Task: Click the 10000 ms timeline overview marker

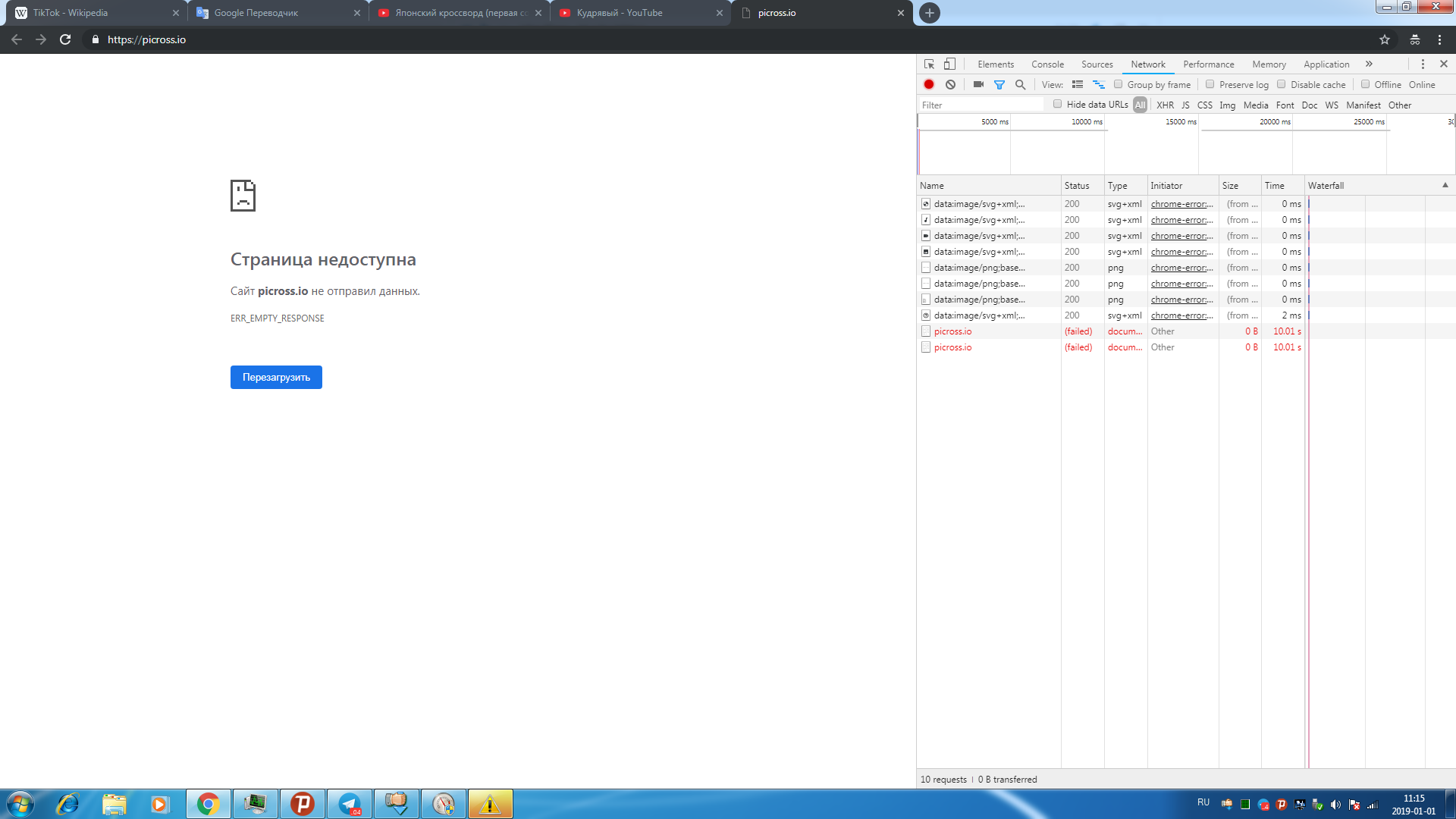Action: [x=1087, y=121]
